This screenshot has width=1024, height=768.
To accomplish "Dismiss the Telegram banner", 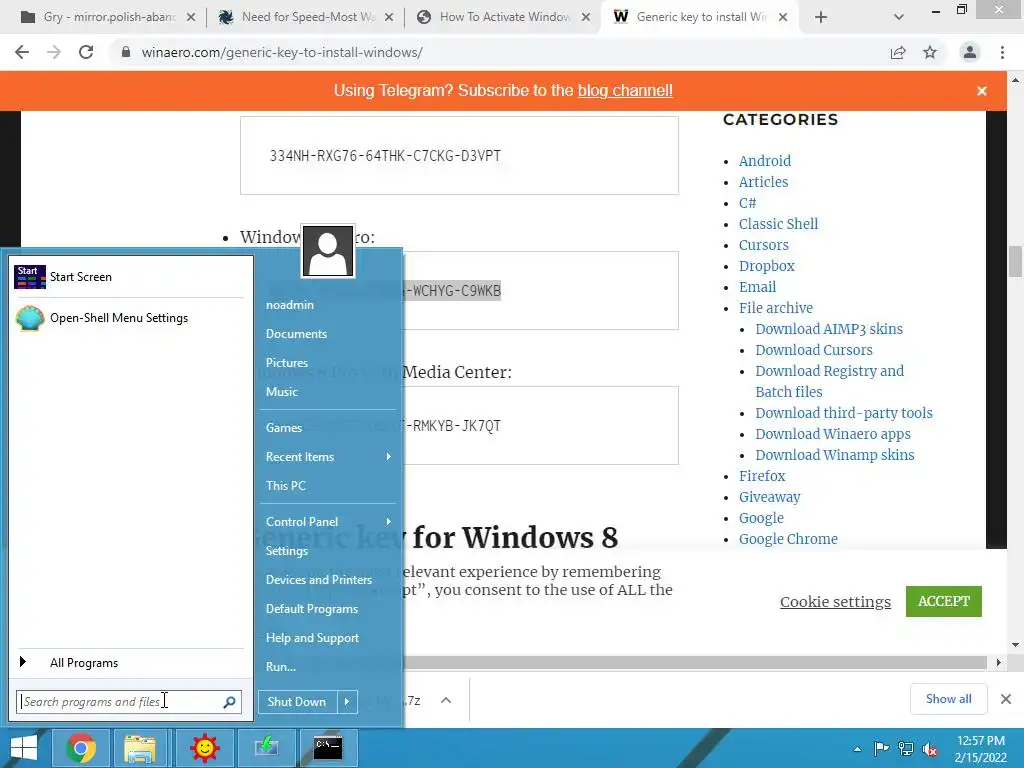I will pyautogui.click(x=982, y=91).
